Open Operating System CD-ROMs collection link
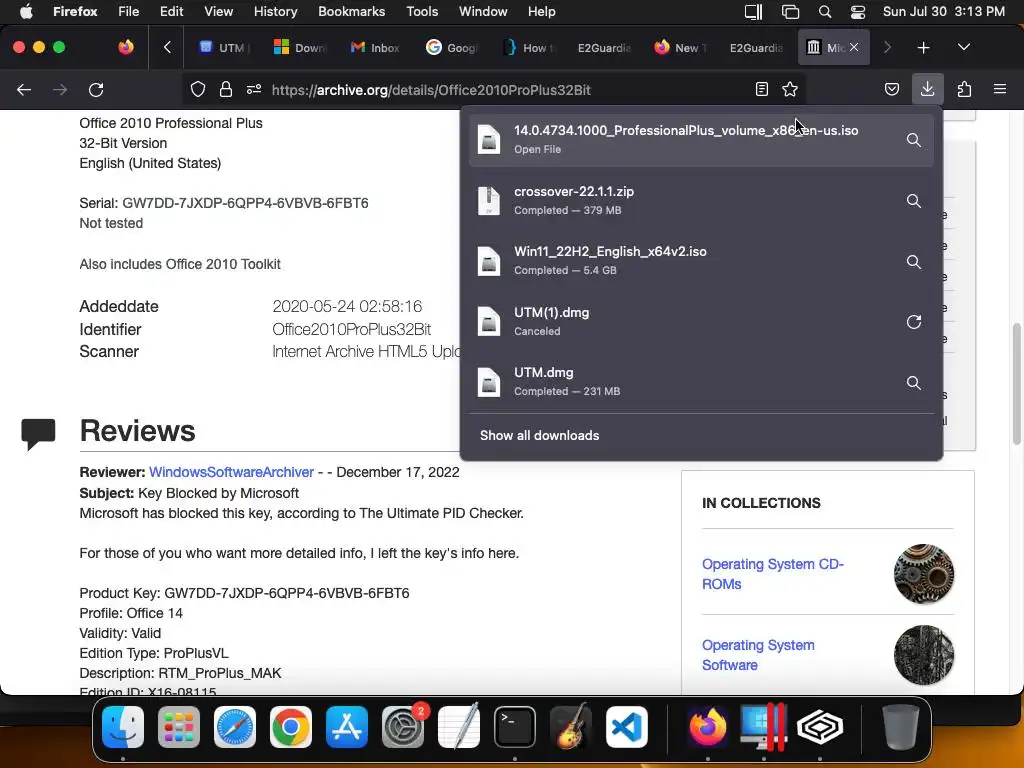 click(x=773, y=574)
